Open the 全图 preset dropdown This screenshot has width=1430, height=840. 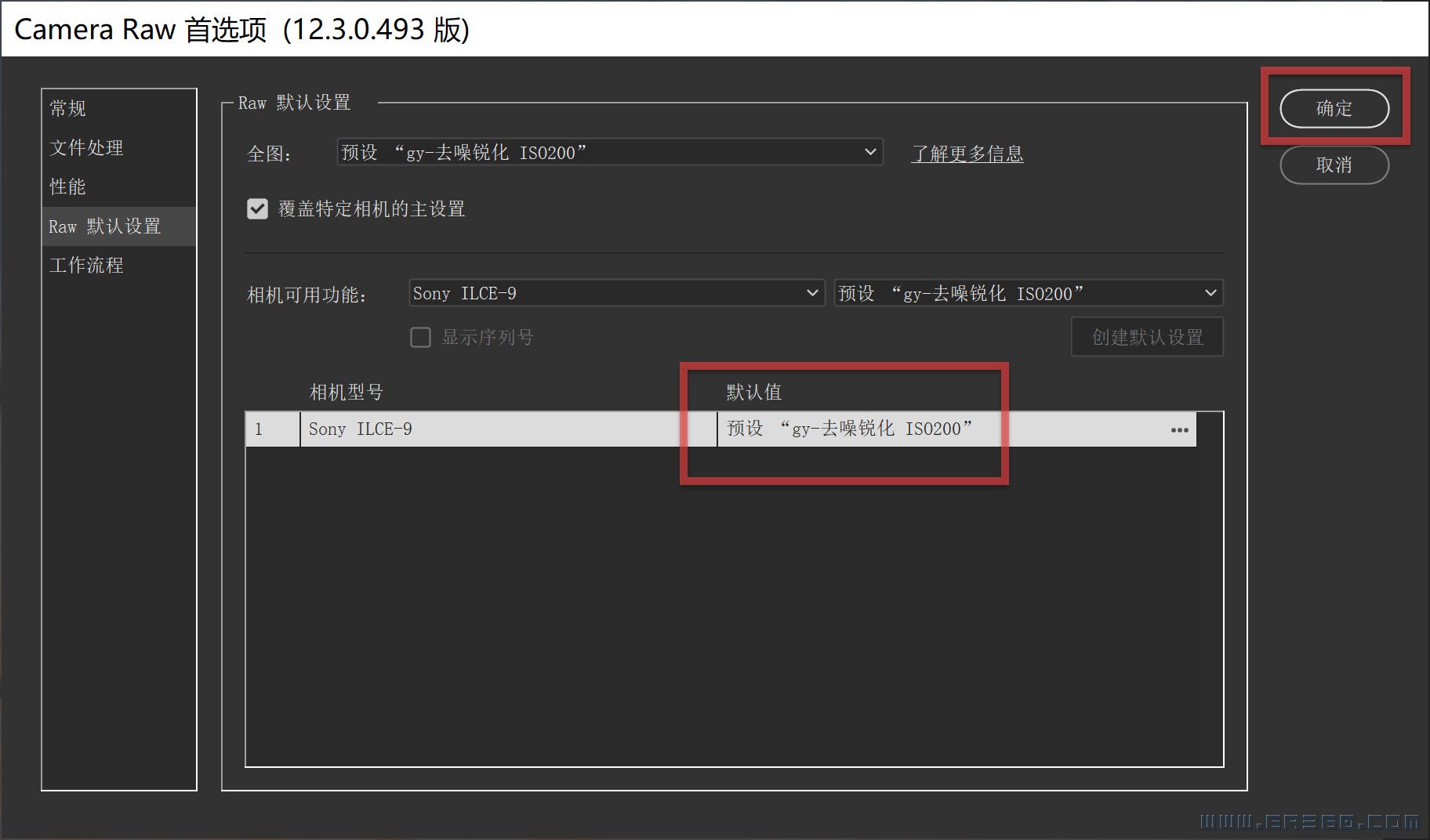pos(609,152)
